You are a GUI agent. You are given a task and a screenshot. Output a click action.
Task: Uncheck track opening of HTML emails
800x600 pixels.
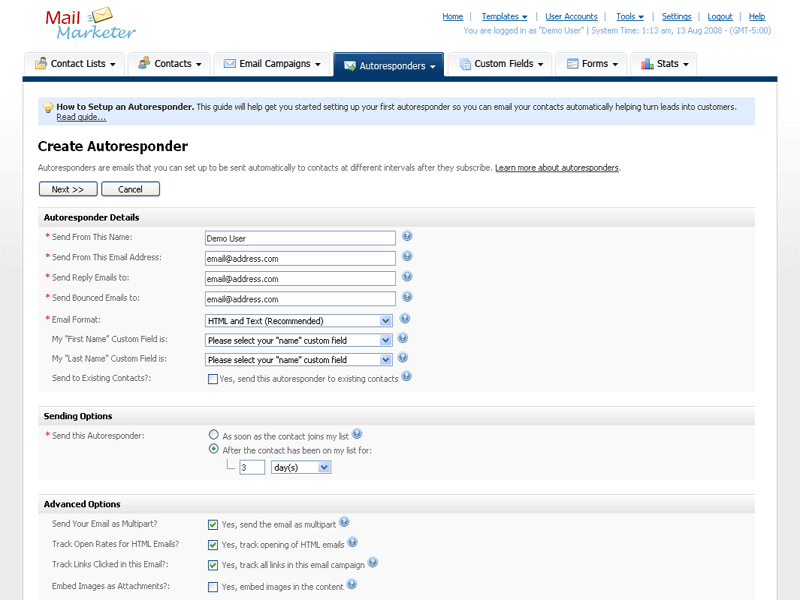pos(213,545)
